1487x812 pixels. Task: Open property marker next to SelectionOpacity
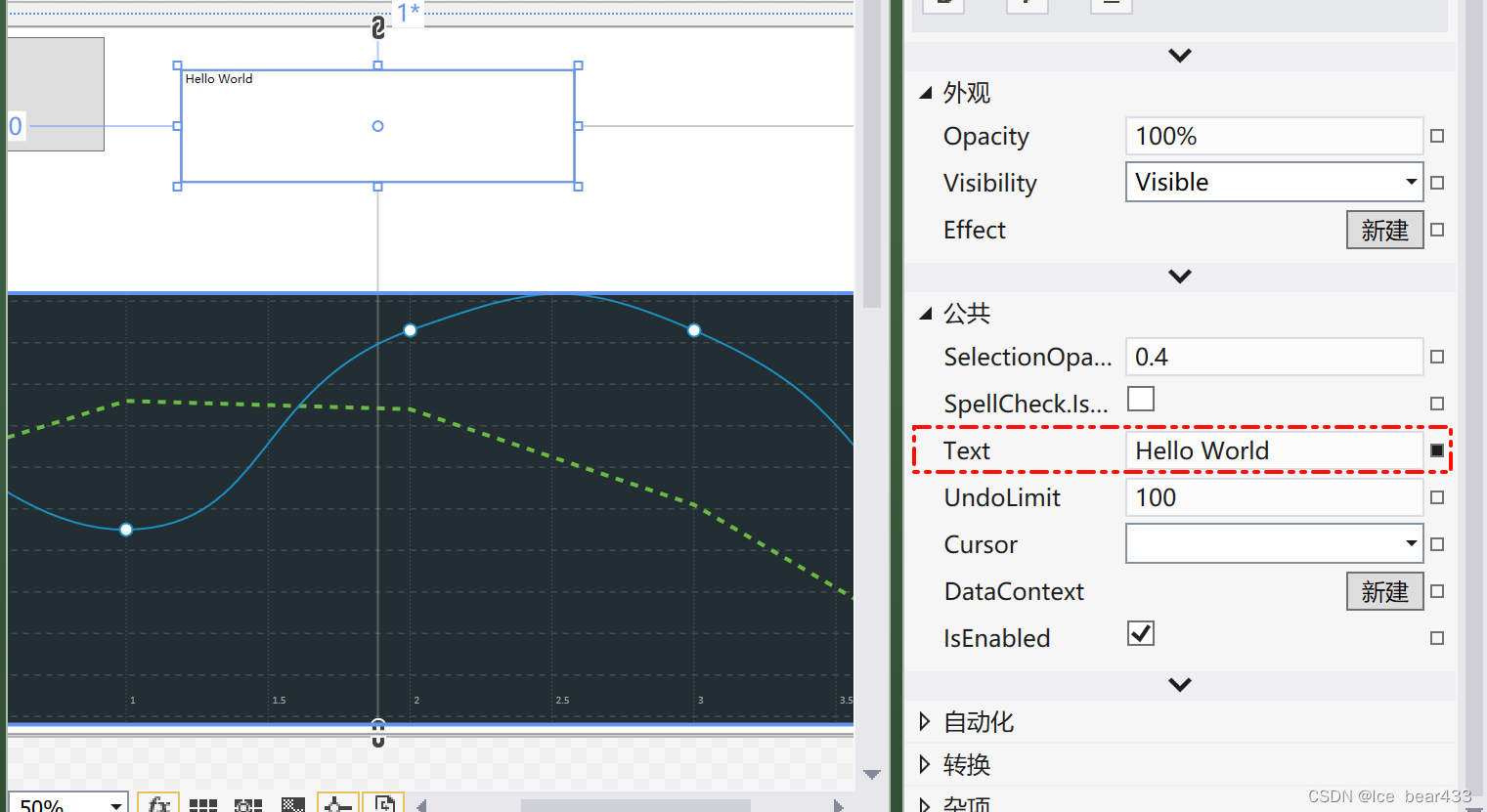[x=1437, y=357]
